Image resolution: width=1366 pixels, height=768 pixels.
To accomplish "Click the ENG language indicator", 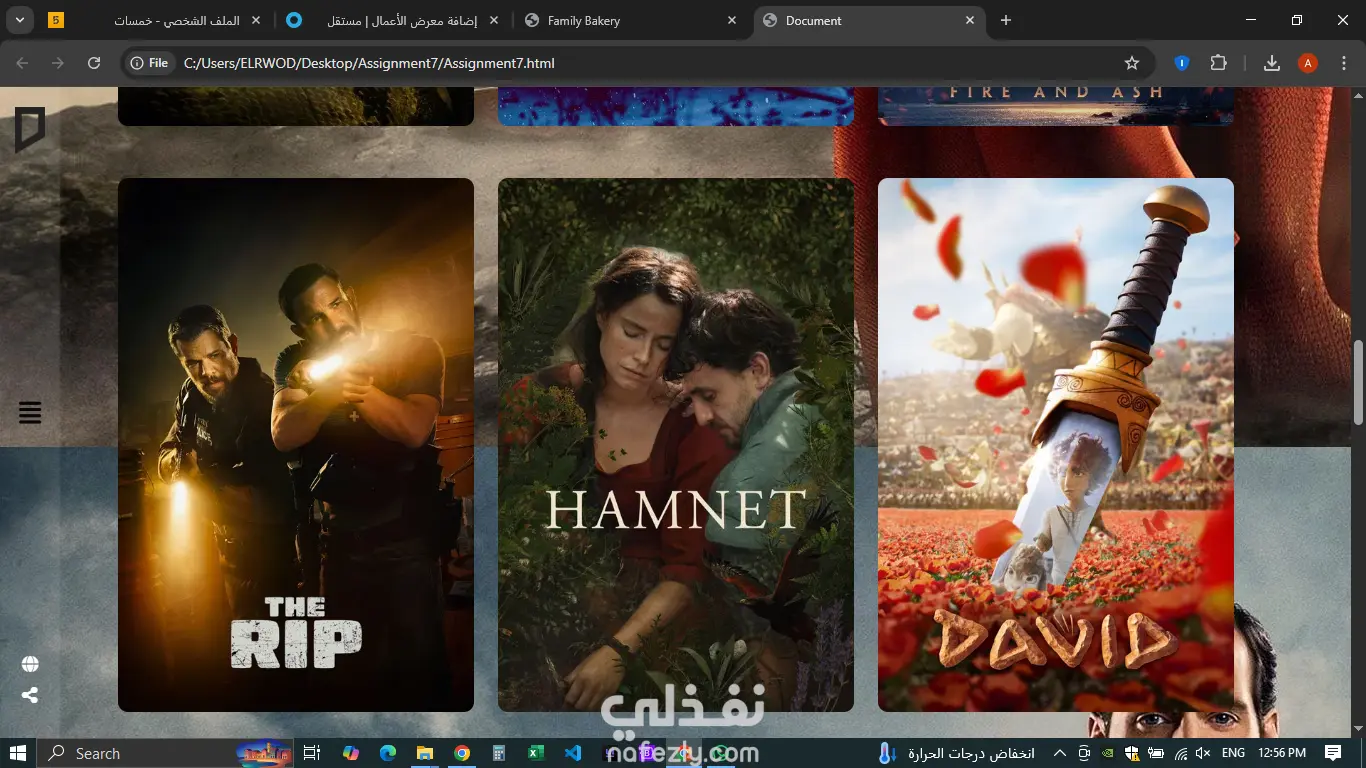I will [1234, 753].
